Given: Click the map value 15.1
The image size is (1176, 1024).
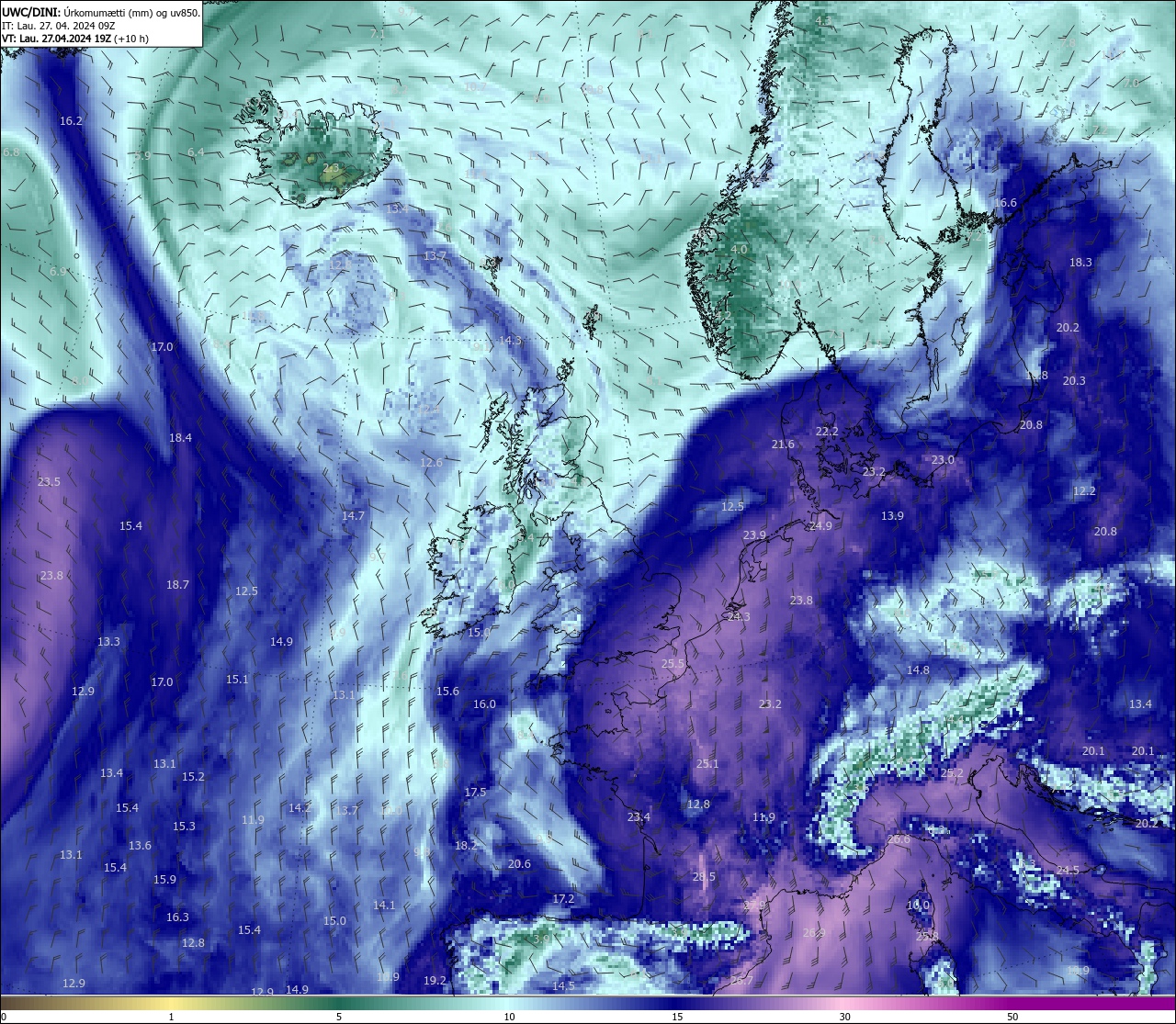Looking at the screenshot, I should pos(237,680).
